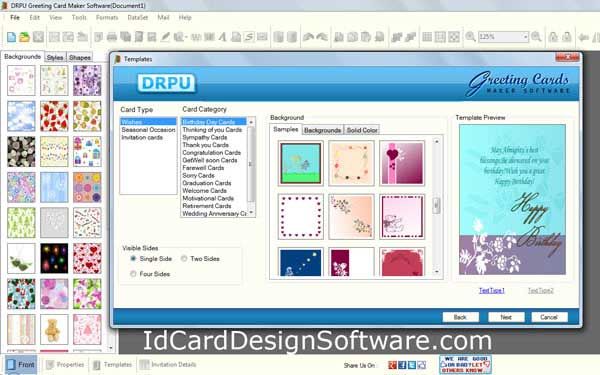The image size is (600, 375).
Task: Open the Templates panel at bottom bar
Action: (x=113, y=365)
